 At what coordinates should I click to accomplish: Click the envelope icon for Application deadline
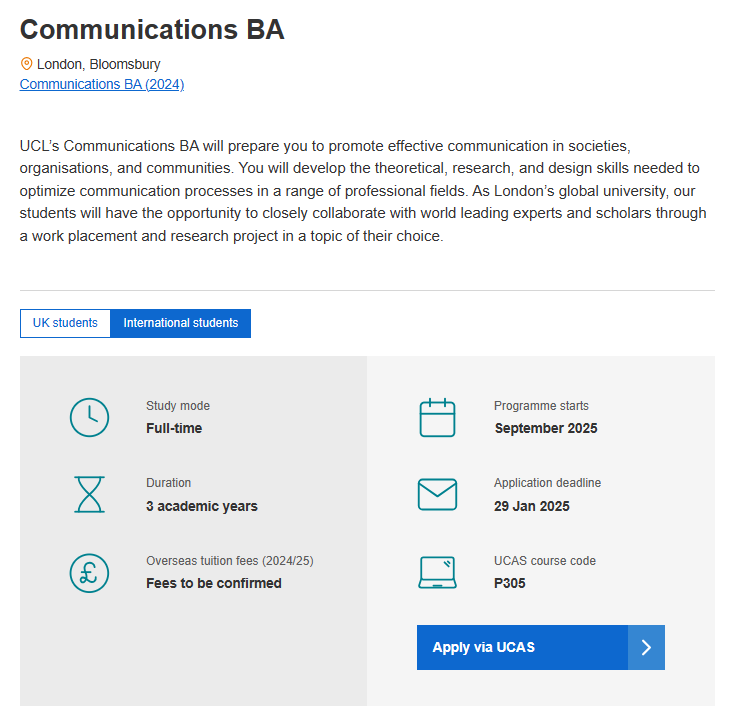pos(437,494)
